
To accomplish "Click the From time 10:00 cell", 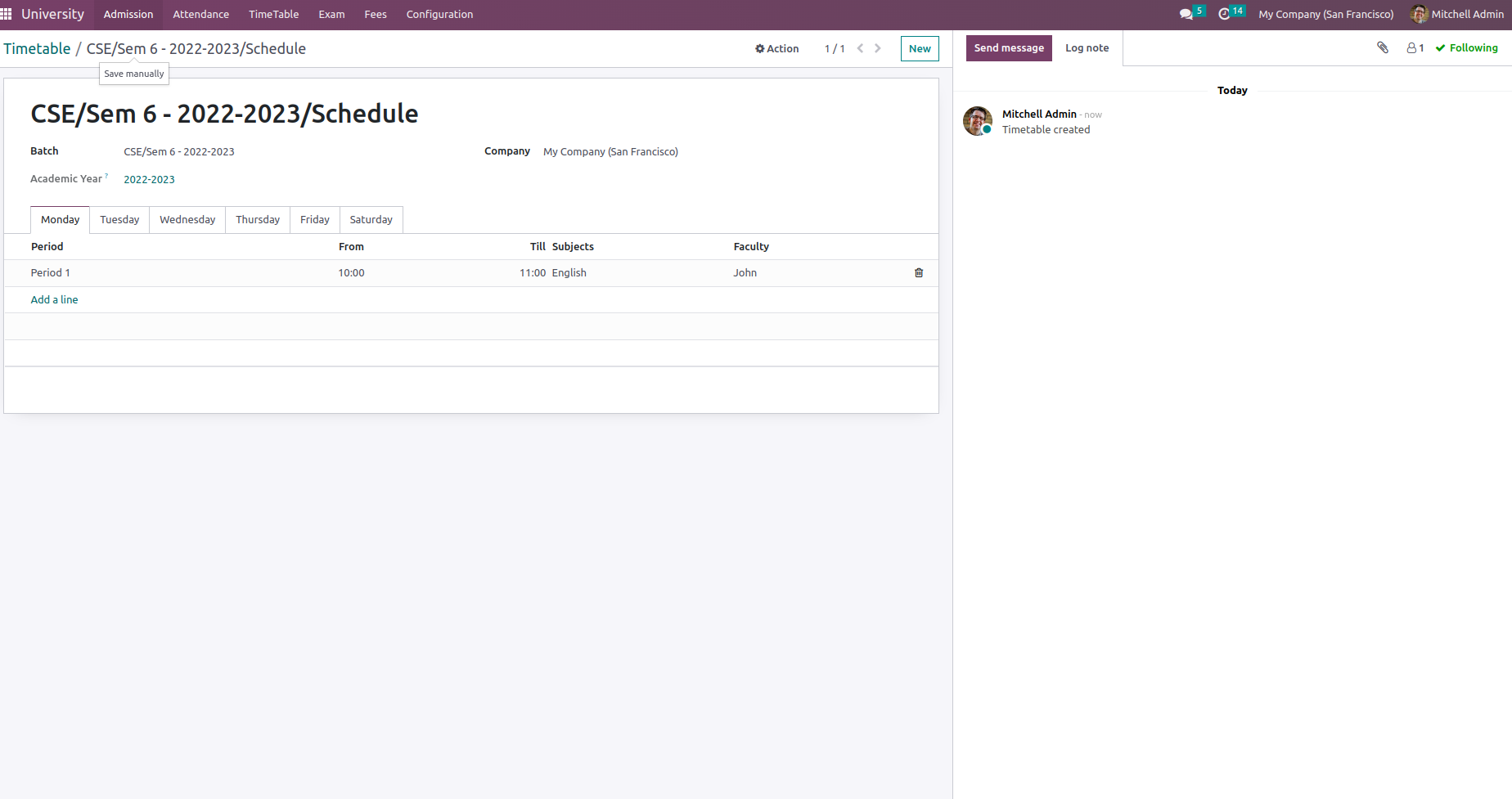I will click(x=352, y=273).
